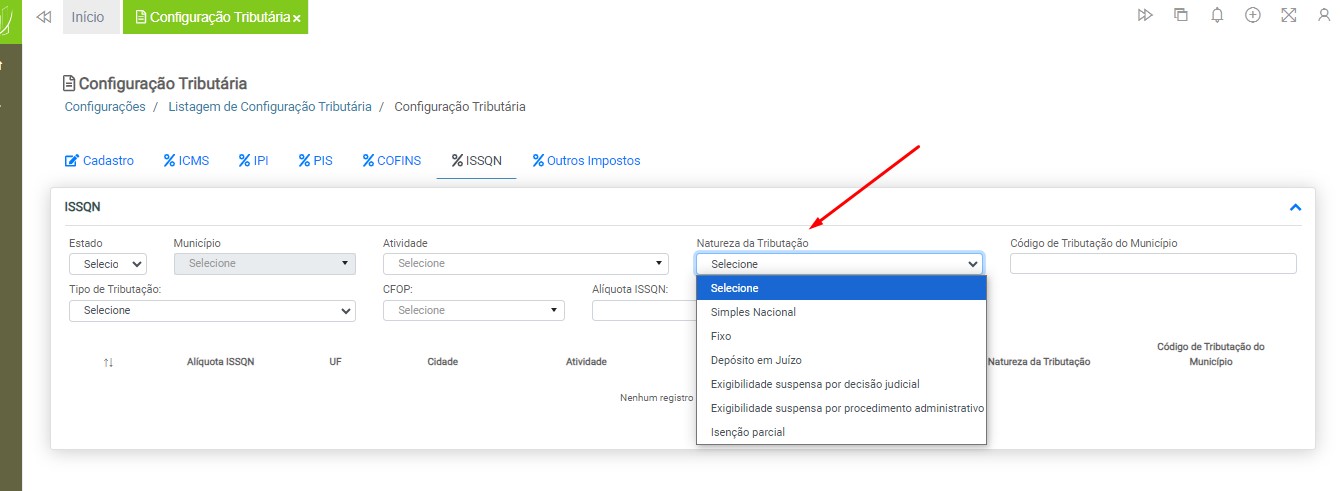Choose Isenção parcial from the dropdown list
This screenshot has height=491, width=1340.
click(747, 432)
